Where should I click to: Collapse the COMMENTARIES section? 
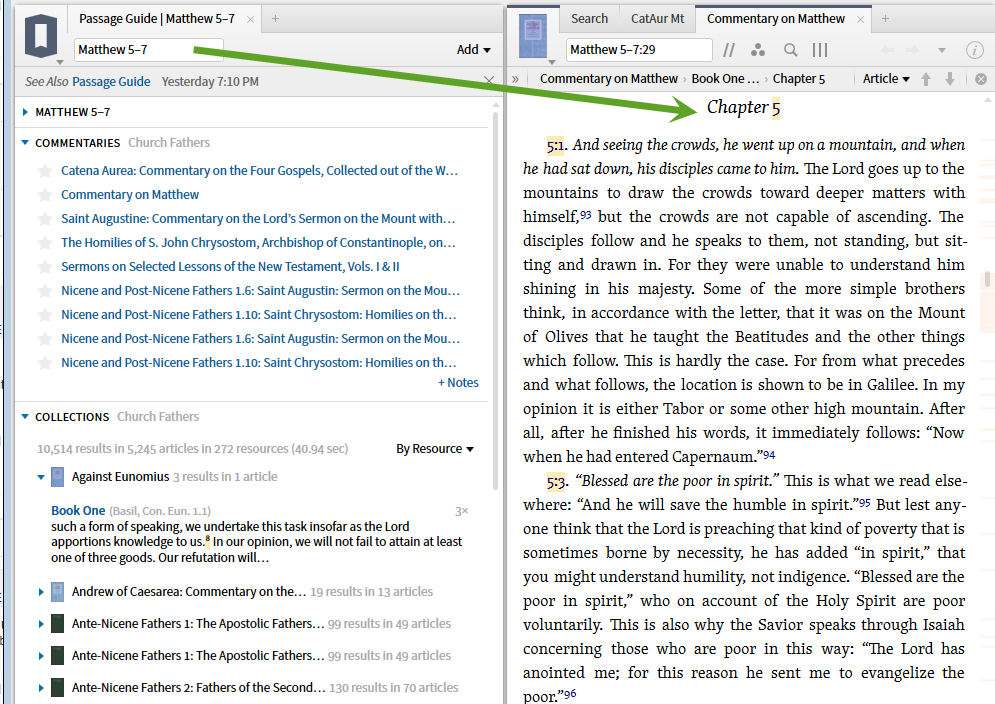[x=25, y=143]
